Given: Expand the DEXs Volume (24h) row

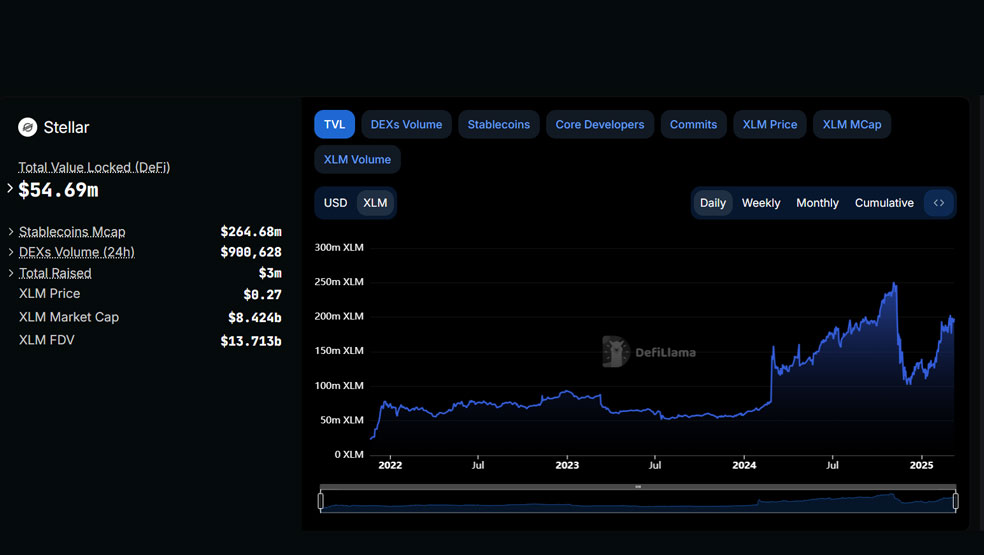Looking at the screenshot, I should click(x=11, y=252).
